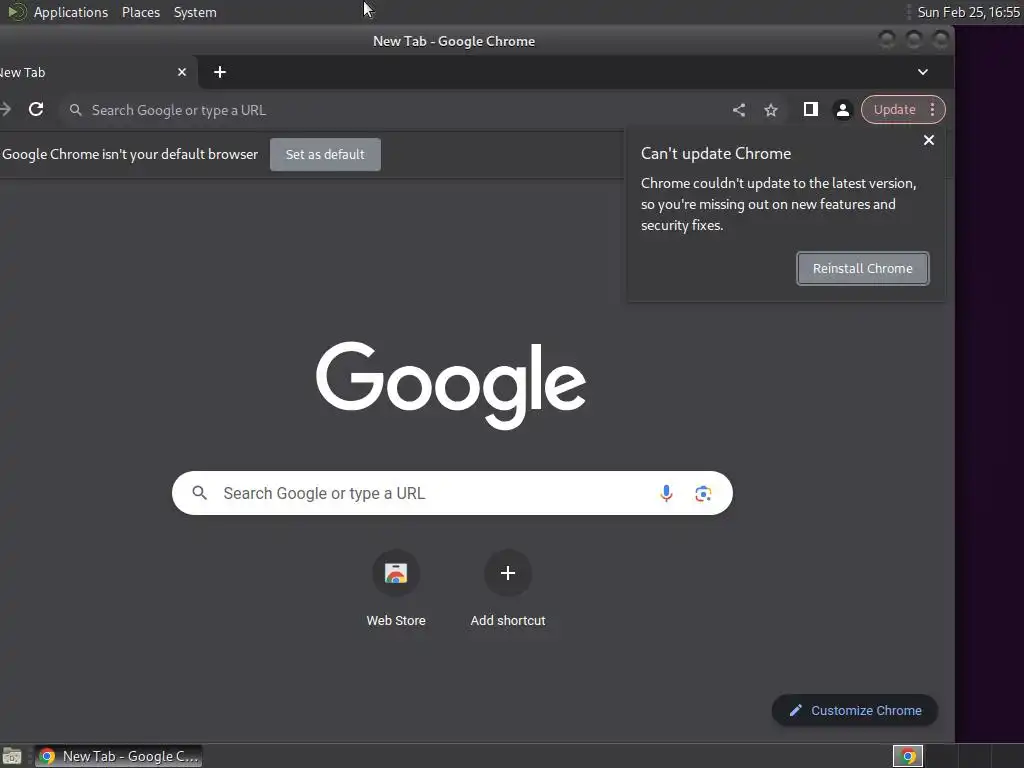Click the show desktop icon in the bottom panel
Image resolution: width=1024 pixels, height=768 pixels.
(x=12, y=756)
